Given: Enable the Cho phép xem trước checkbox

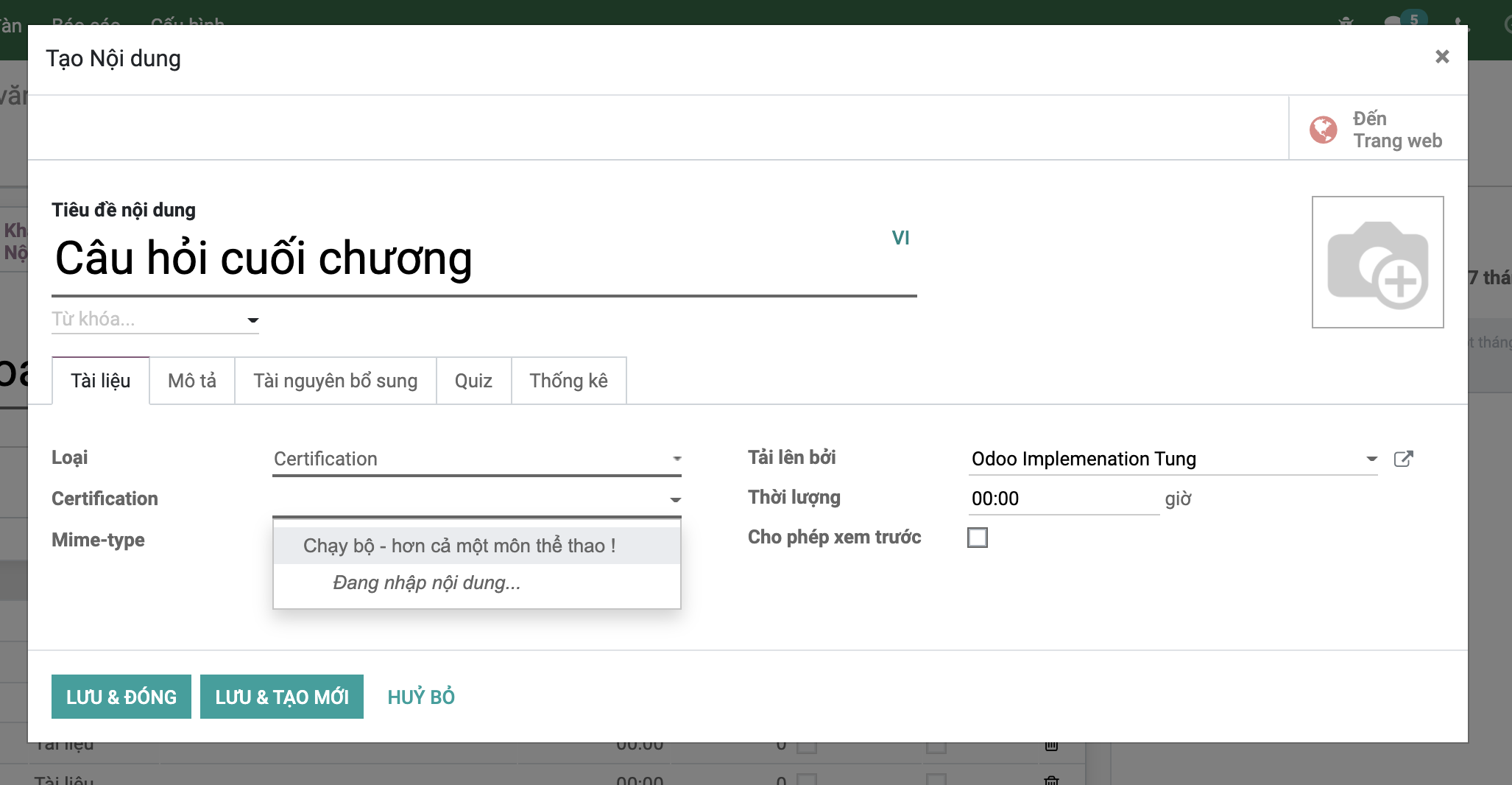Looking at the screenshot, I should 977,538.
